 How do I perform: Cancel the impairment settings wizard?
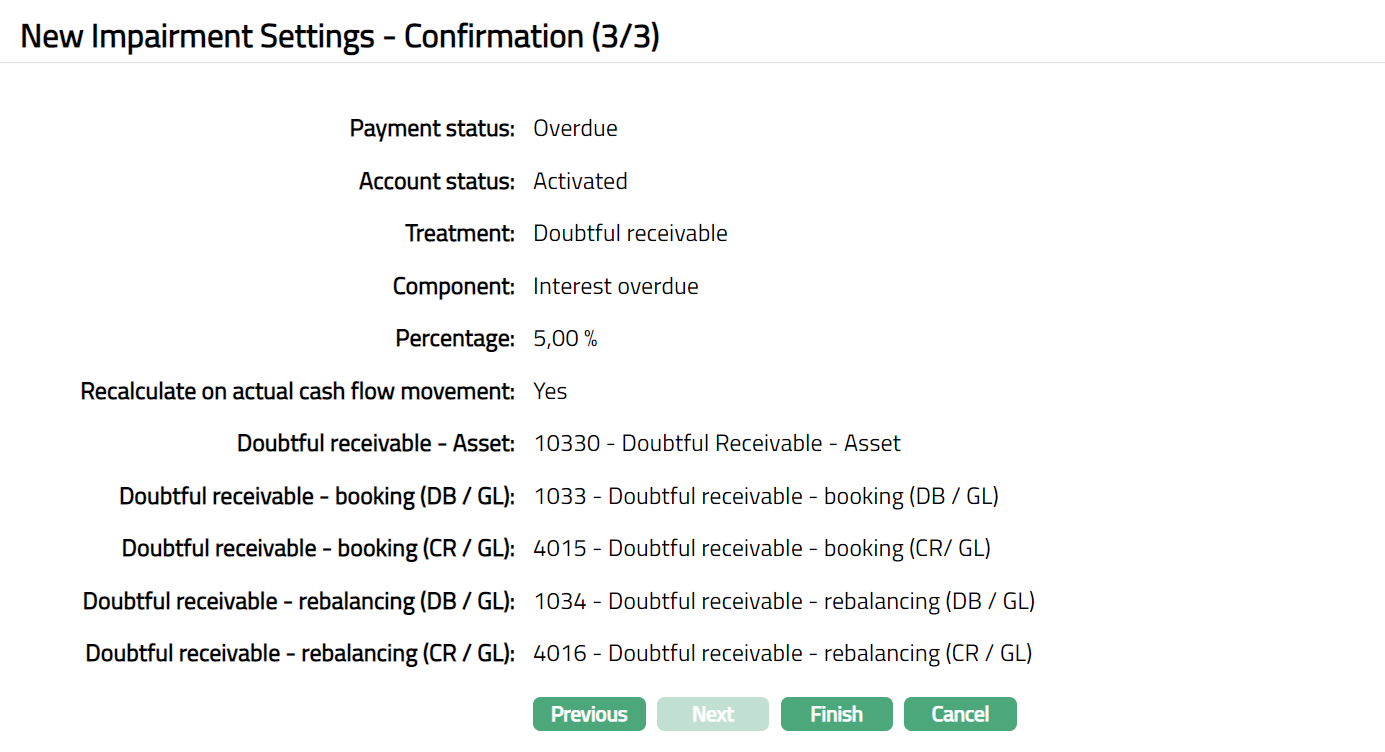[960, 714]
